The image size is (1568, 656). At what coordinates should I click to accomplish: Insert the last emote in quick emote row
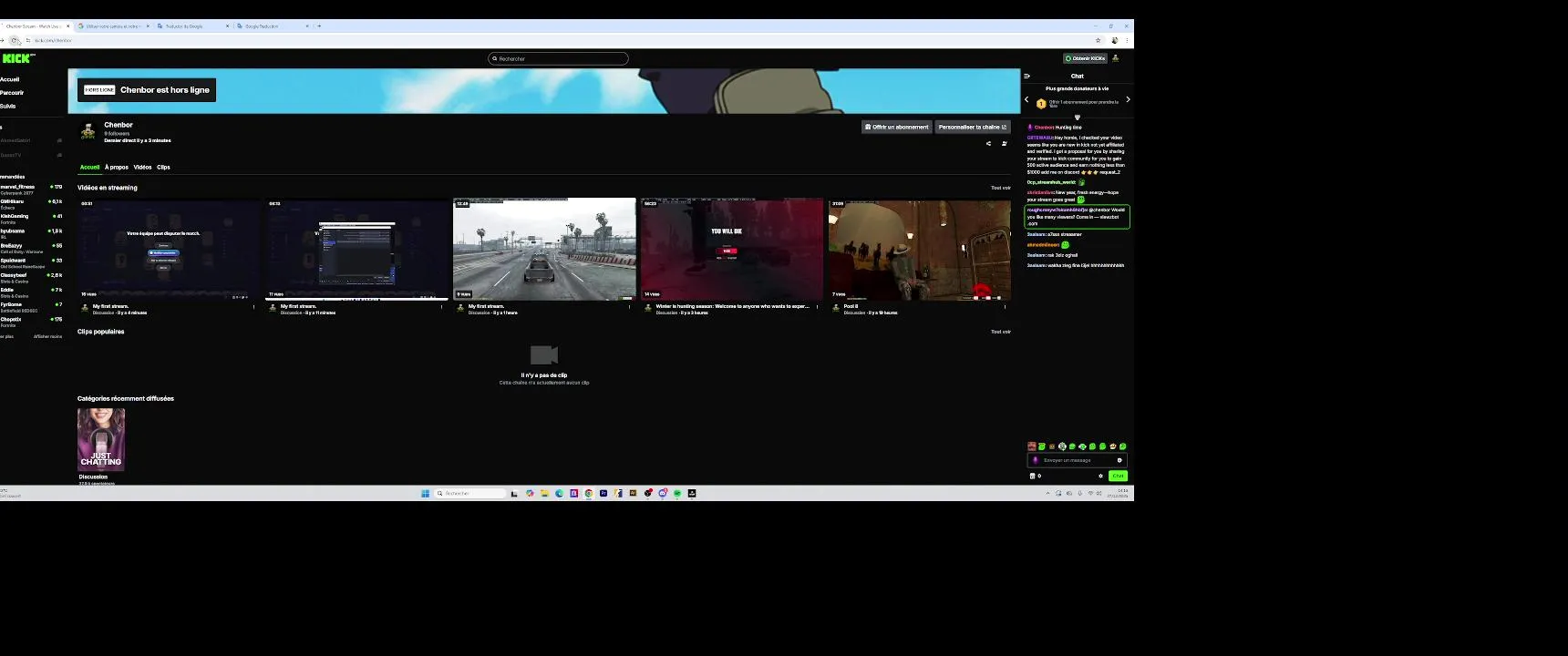(1123, 446)
